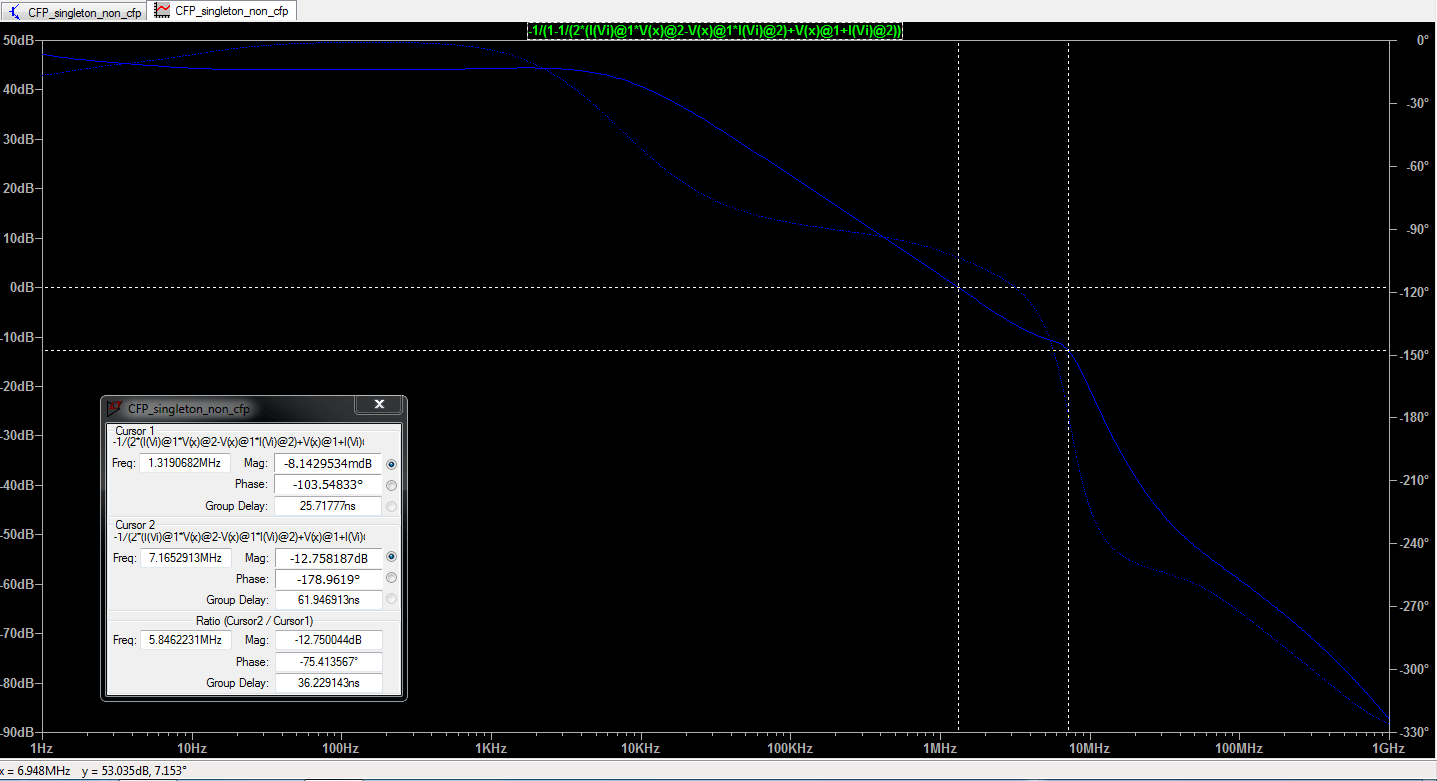Select Cursor 2 Mag radio button

click(x=391, y=557)
